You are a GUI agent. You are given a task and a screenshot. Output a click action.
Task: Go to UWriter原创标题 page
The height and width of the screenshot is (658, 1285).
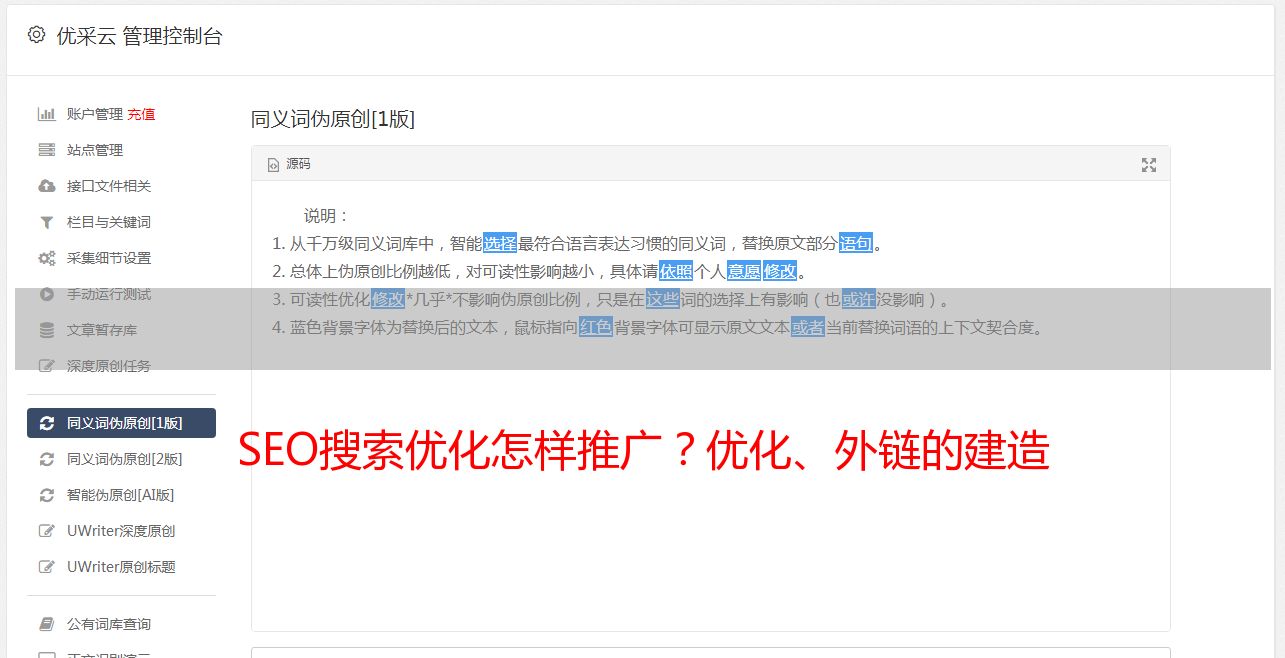[121, 567]
